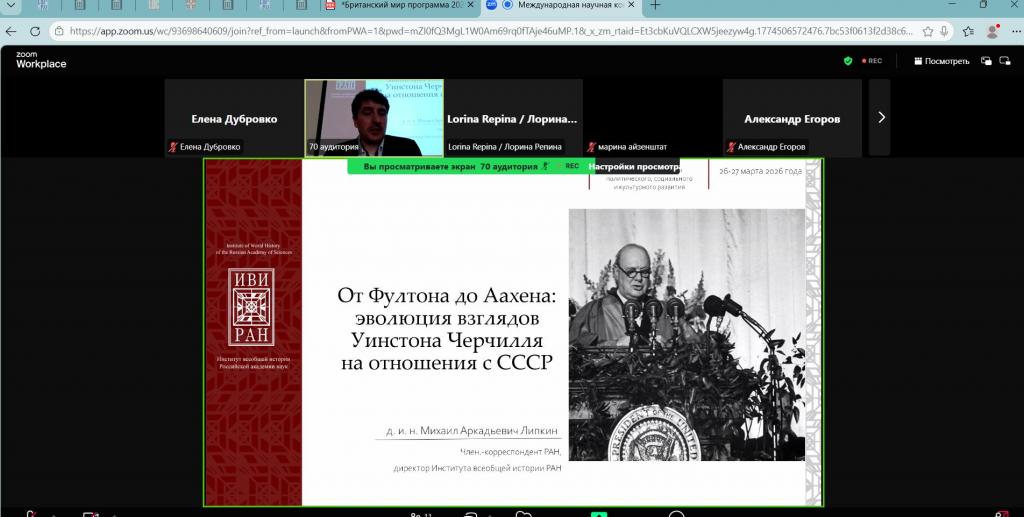
Task: Click the марина айзенштат name label
Action: [x=630, y=147]
